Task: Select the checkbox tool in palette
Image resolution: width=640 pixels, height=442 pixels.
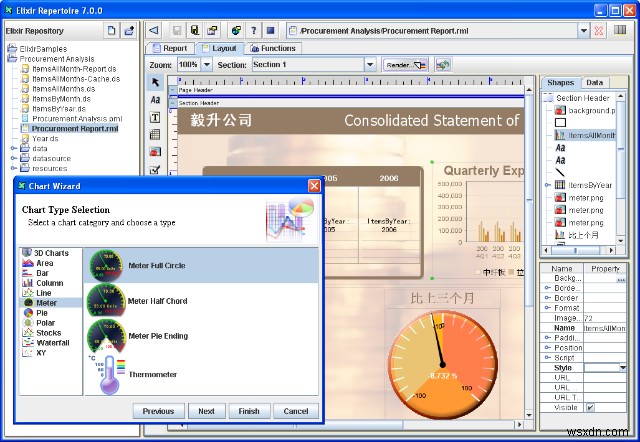Action: point(155,169)
